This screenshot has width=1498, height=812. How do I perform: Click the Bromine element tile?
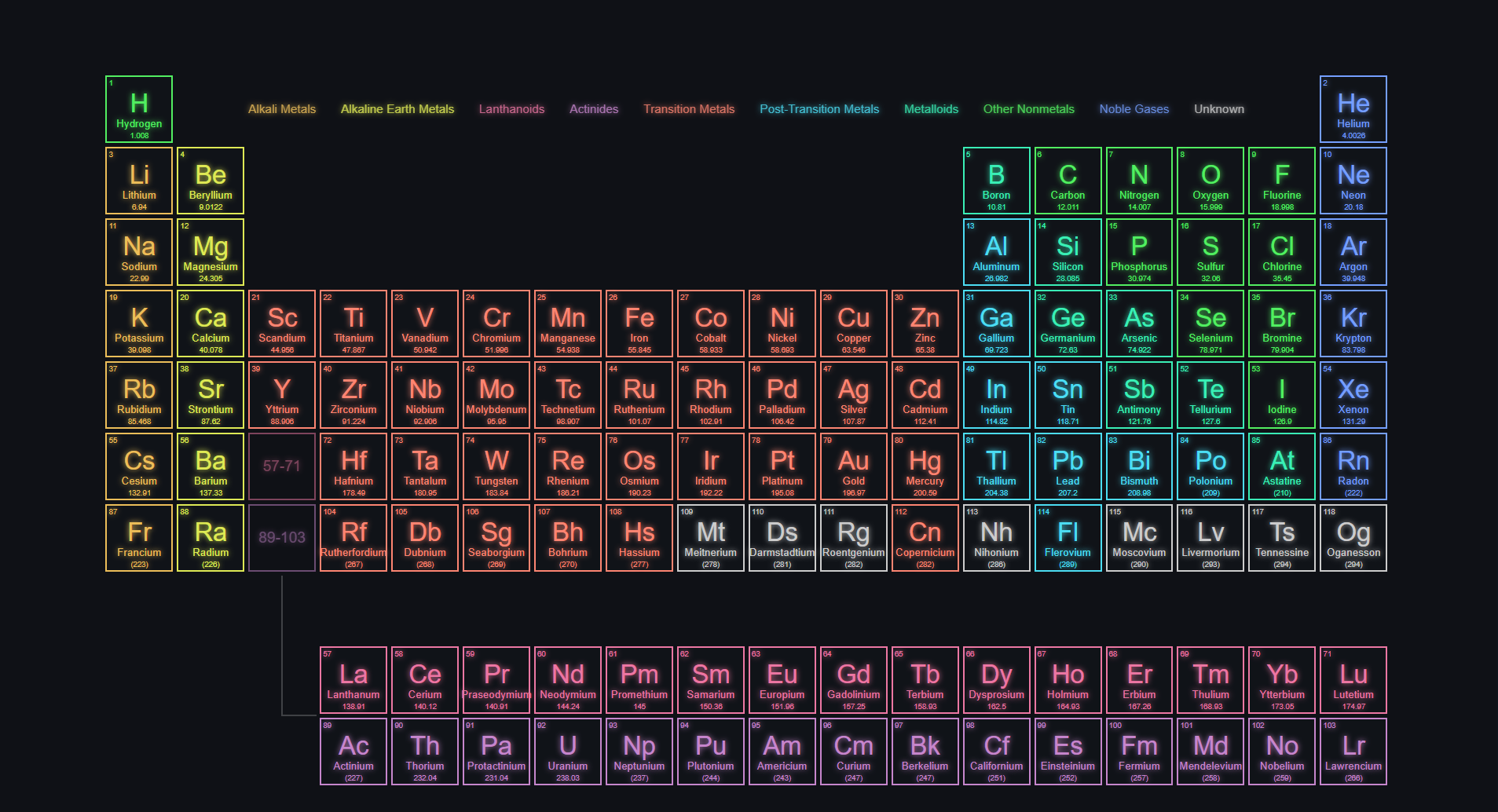[x=1282, y=324]
